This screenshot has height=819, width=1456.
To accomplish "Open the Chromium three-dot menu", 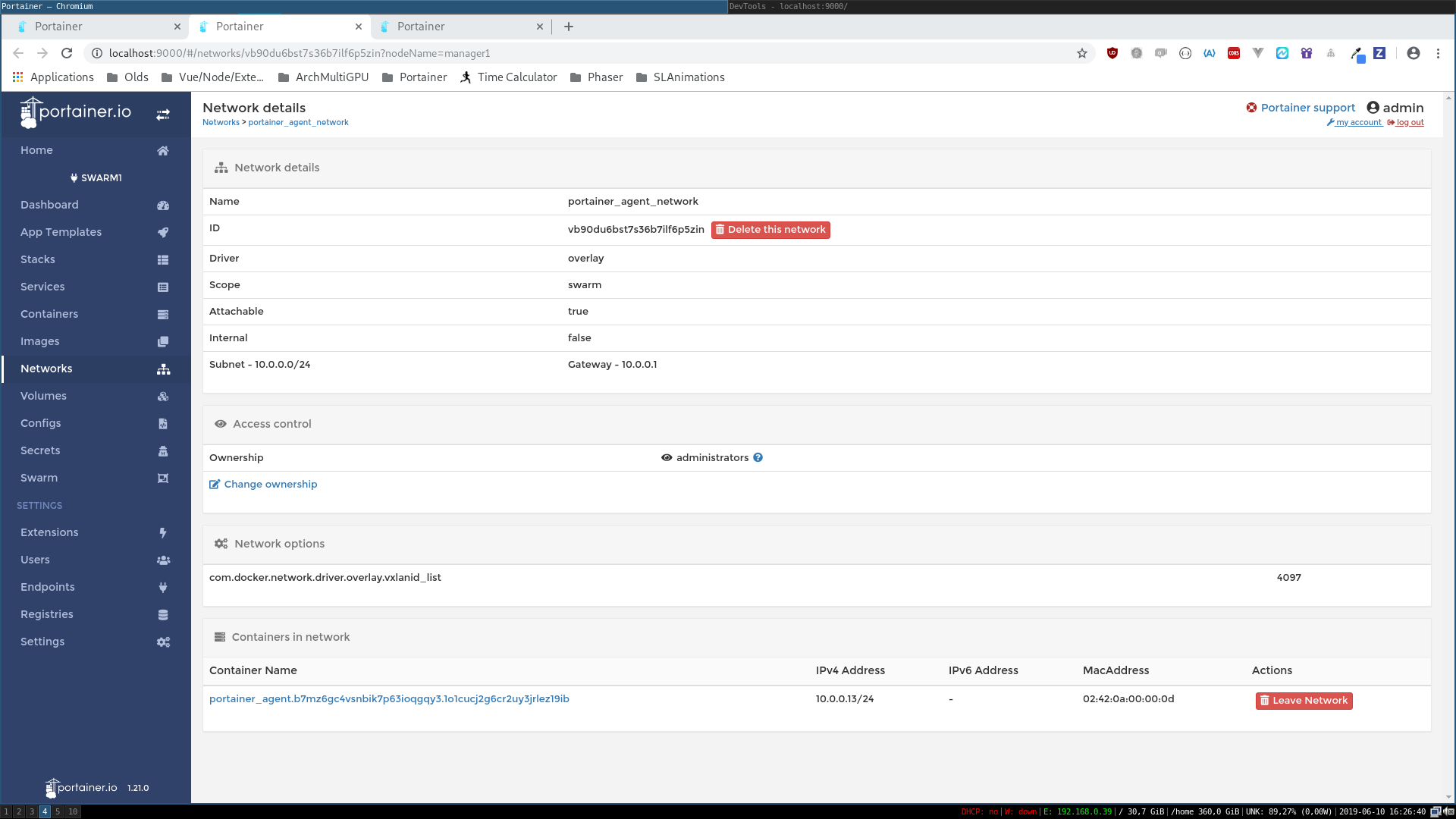I will coord(1438,53).
